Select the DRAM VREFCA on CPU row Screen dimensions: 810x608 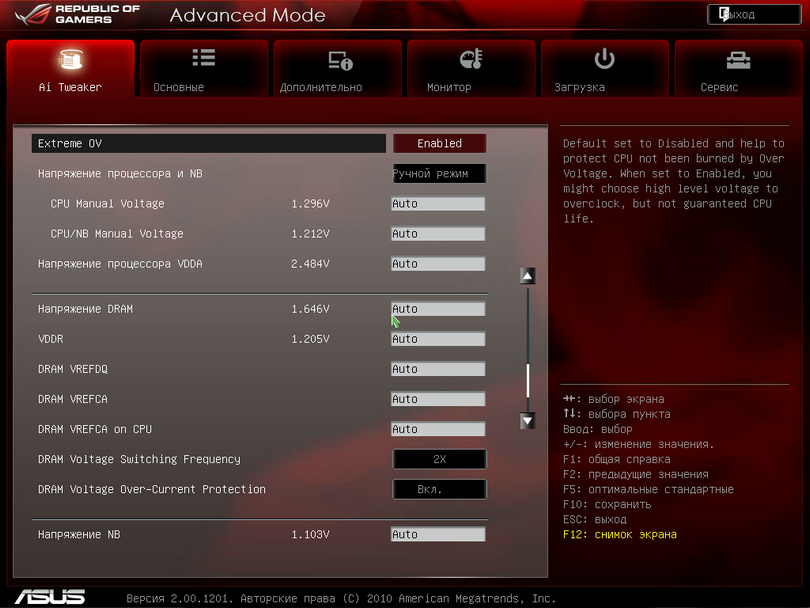tap(95, 430)
